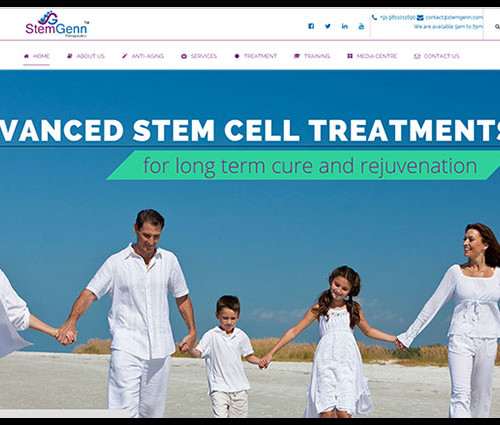Viewport: 500px width, 425px height.
Task: Open the Services menu item
Action: 199,56
